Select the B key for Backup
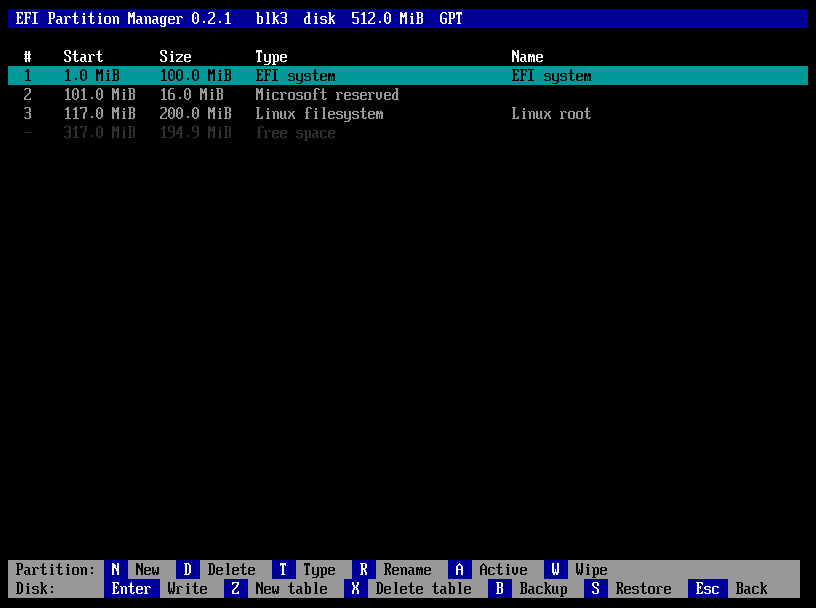This screenshot has width=816, height=608. click(500, 589)
